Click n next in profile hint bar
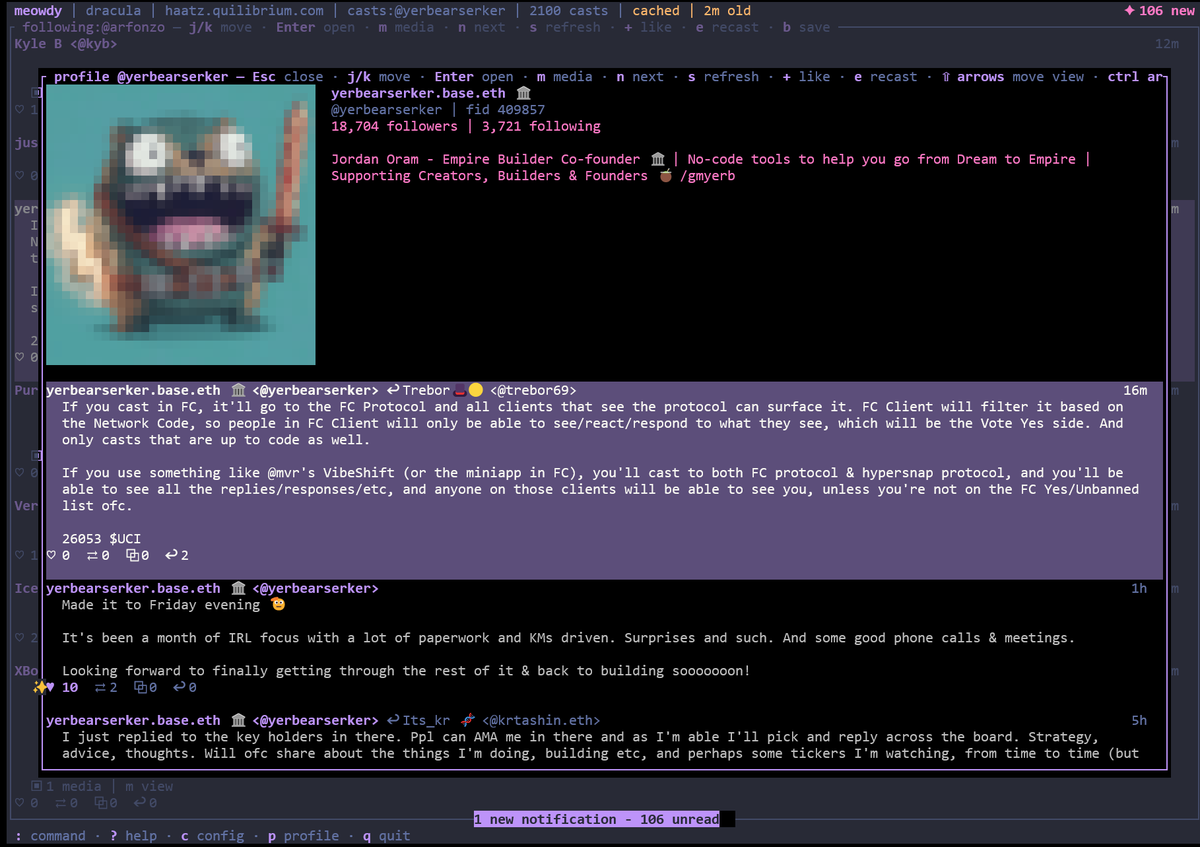1200x847 pixels. point(640,77)
